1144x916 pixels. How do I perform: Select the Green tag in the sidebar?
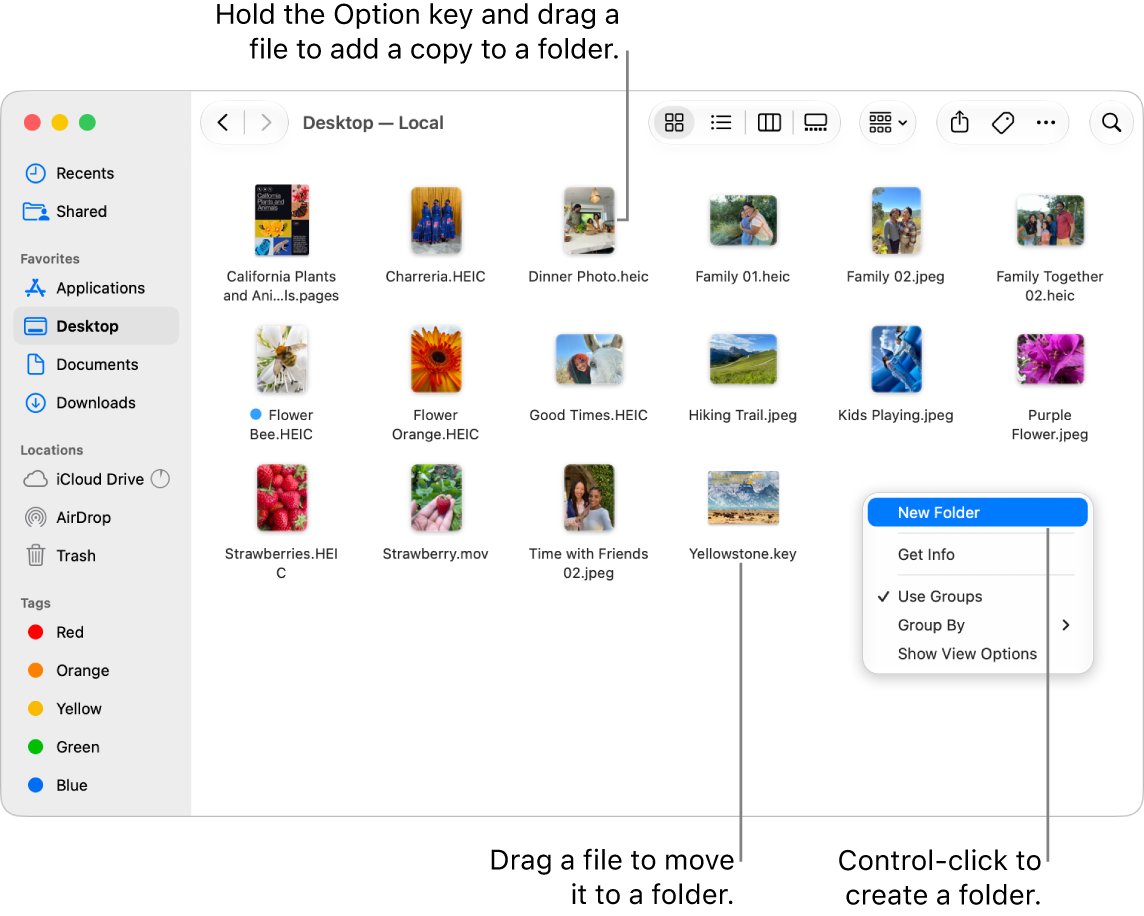[96, 747]
